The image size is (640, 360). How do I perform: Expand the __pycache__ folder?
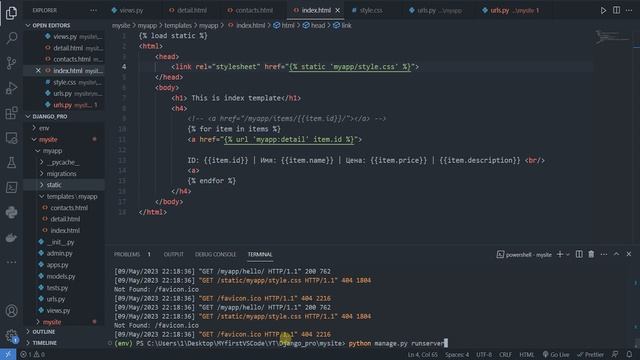click(x=63, y=162)
